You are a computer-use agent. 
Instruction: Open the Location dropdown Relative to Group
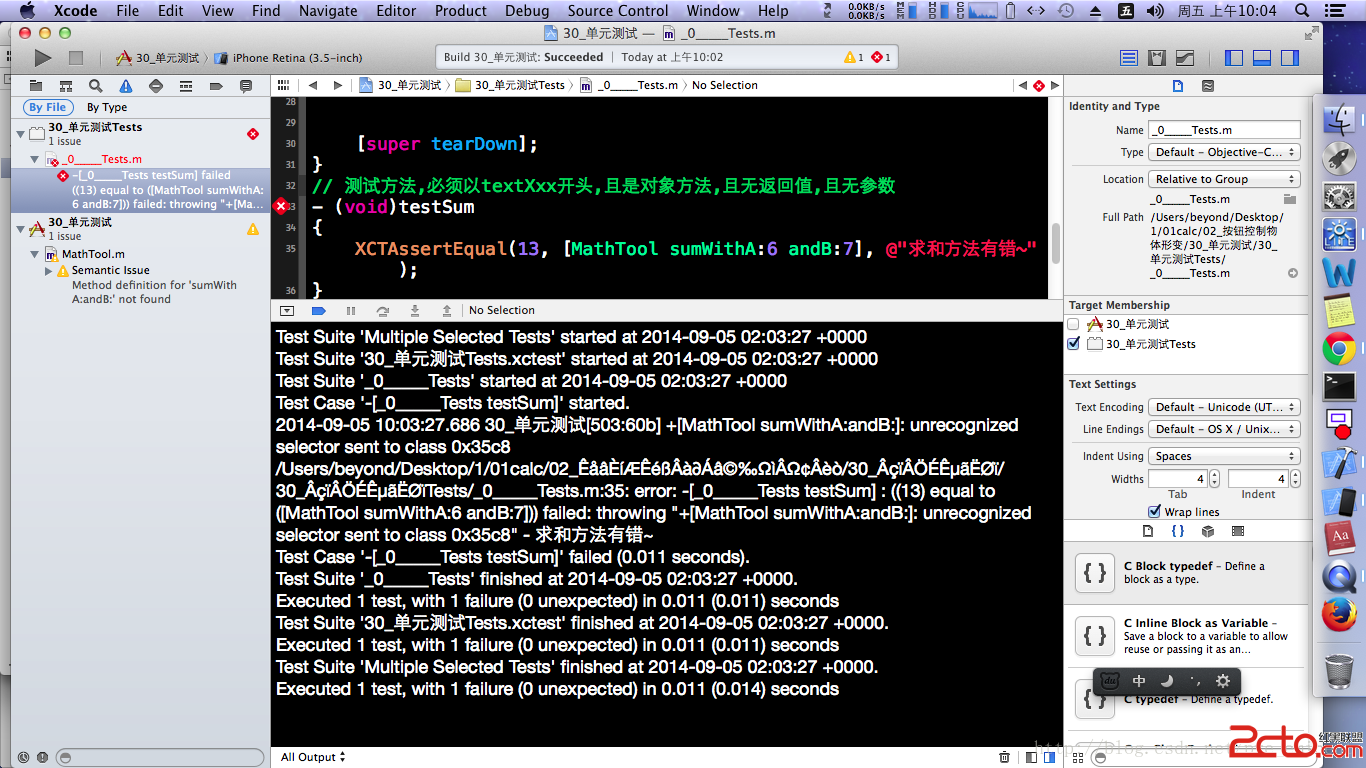(1225, 179)
